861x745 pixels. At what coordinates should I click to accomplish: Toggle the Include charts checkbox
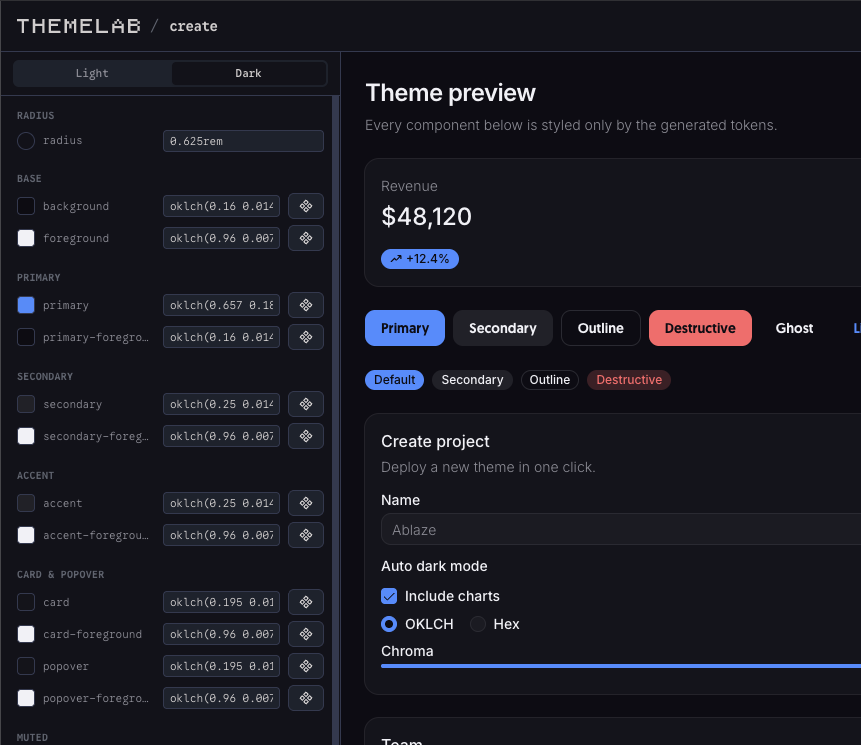click(389, 596)
